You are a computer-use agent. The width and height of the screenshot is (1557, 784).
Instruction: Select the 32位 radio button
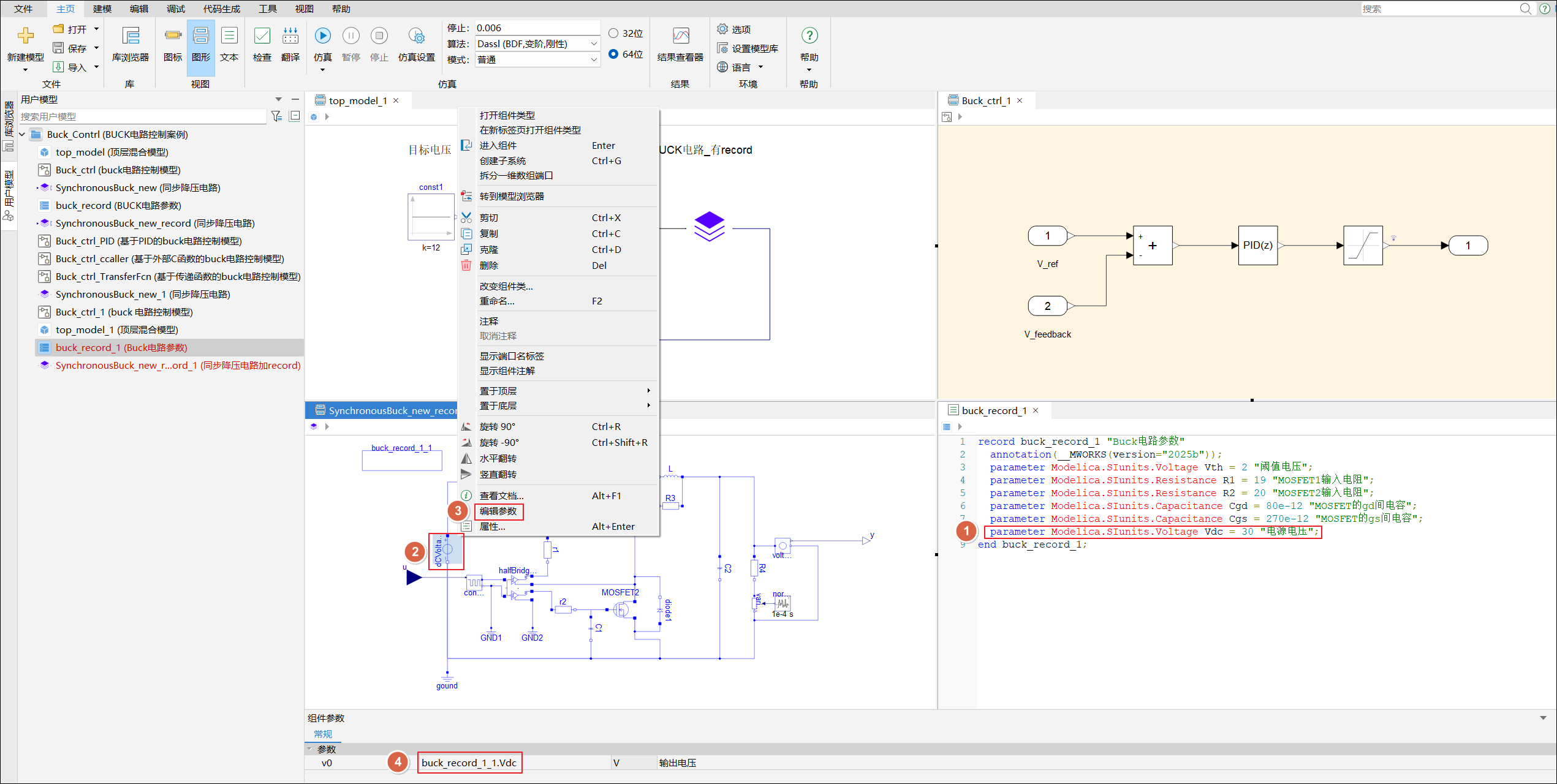pyautogui.click(x=613, y=33)
